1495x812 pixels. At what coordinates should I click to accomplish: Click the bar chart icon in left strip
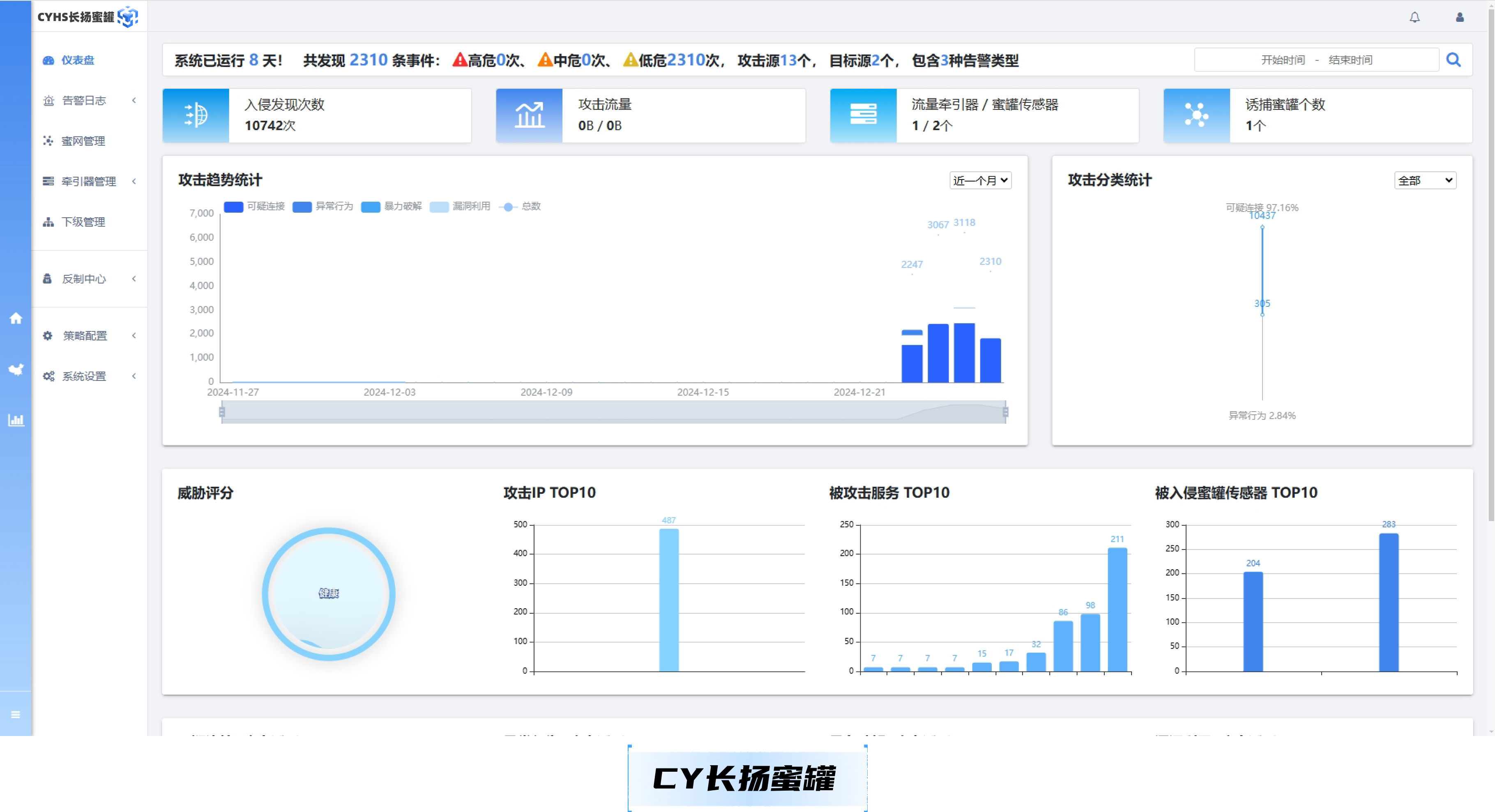pyautogui.click(x=16, y=420)
